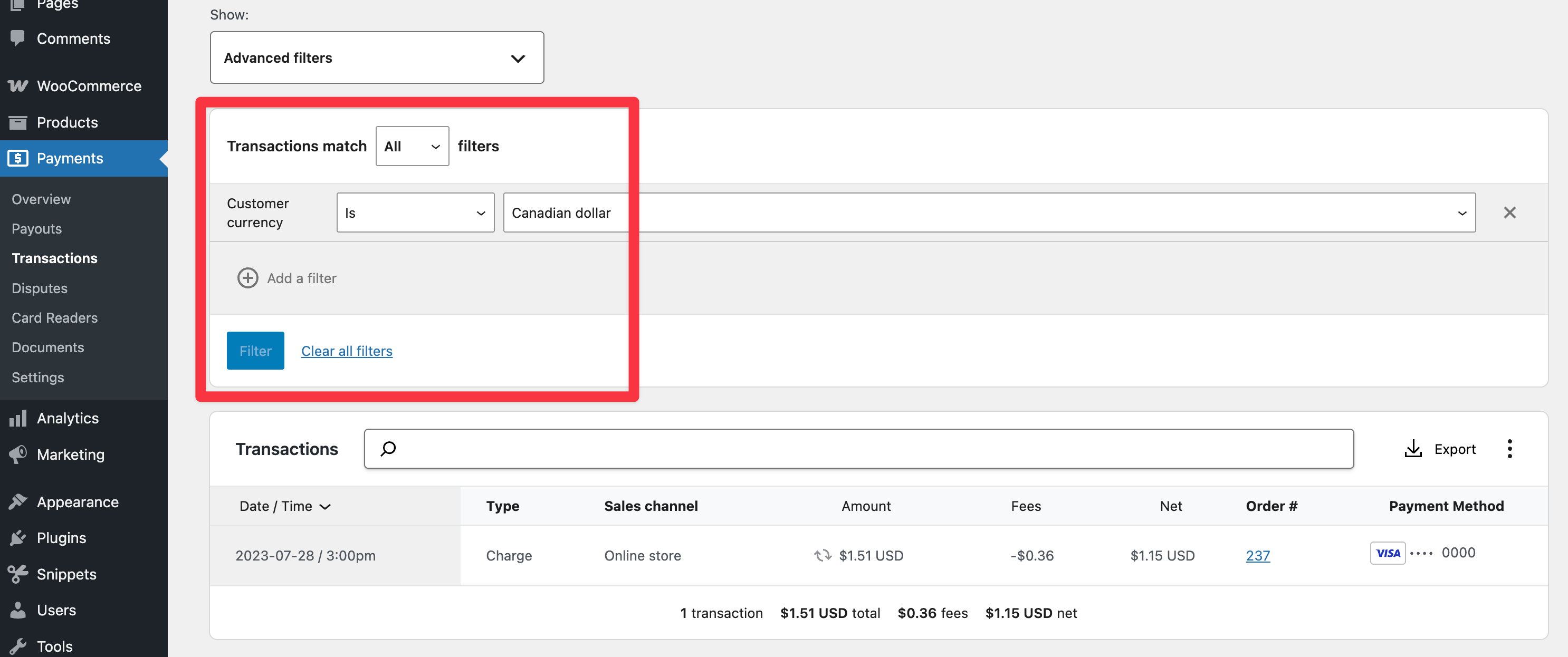The height and width of the screenshot is (657, 1568).
Task: Sort by Order # column header
Action: tap(1271, 506)
